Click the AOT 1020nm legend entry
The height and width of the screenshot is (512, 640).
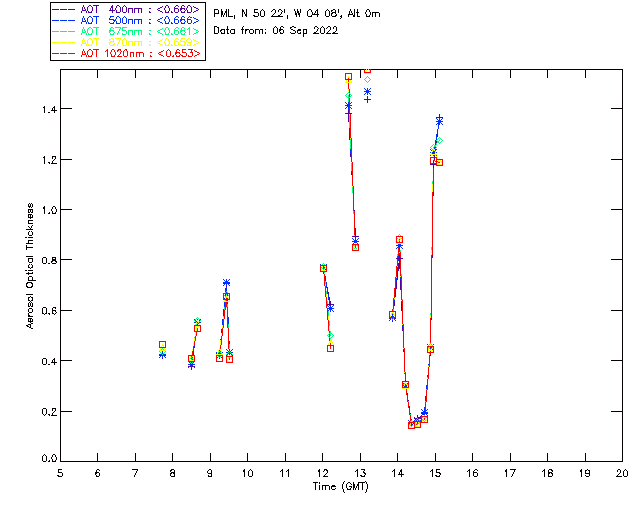click(127, 53)
